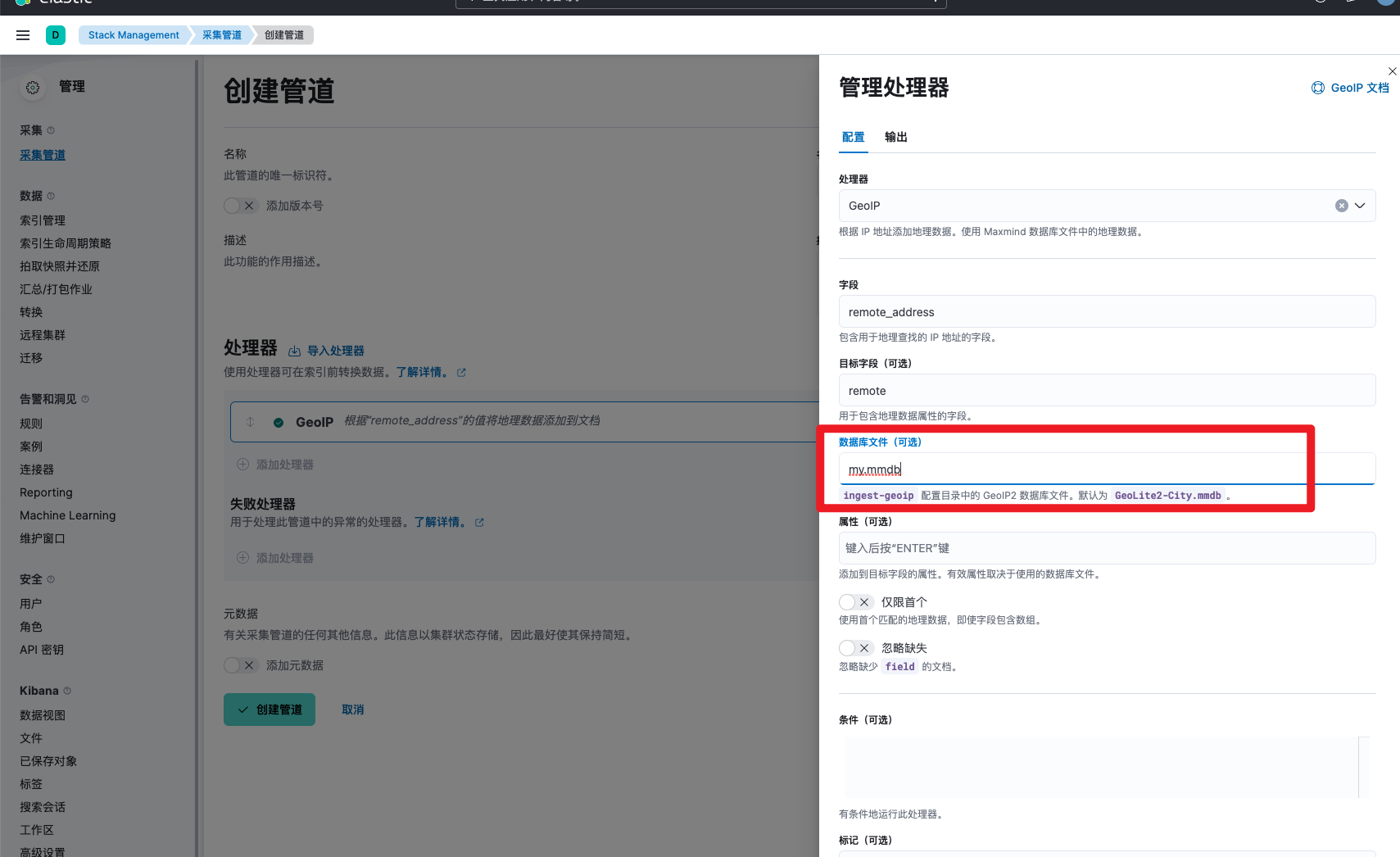This screenshot has width=1400, height=857.
Task: Click the drag handle on the GeoIP processor
Action: coord(249,421)
